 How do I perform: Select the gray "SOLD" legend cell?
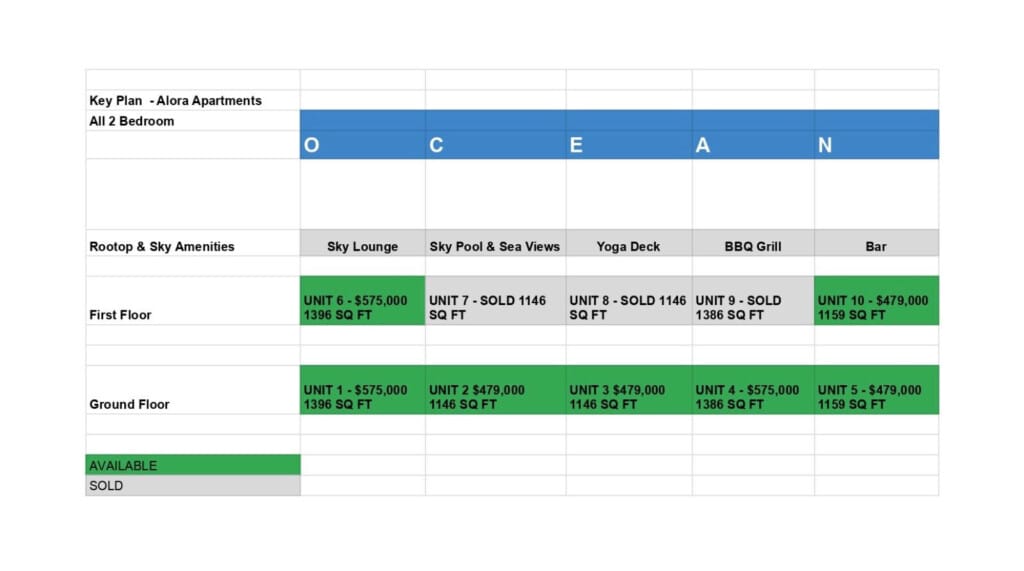click(192, 485)
